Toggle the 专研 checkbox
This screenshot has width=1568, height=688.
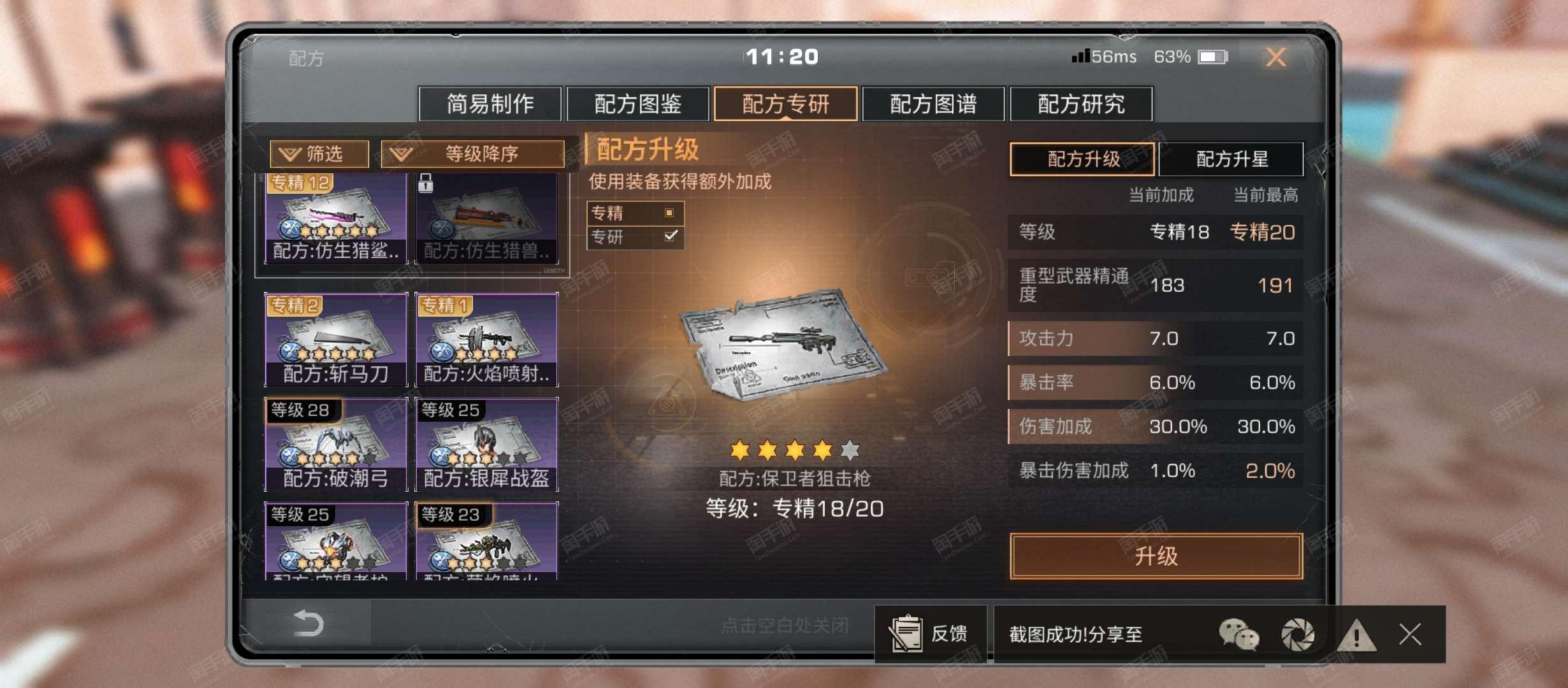pos(670,236)
